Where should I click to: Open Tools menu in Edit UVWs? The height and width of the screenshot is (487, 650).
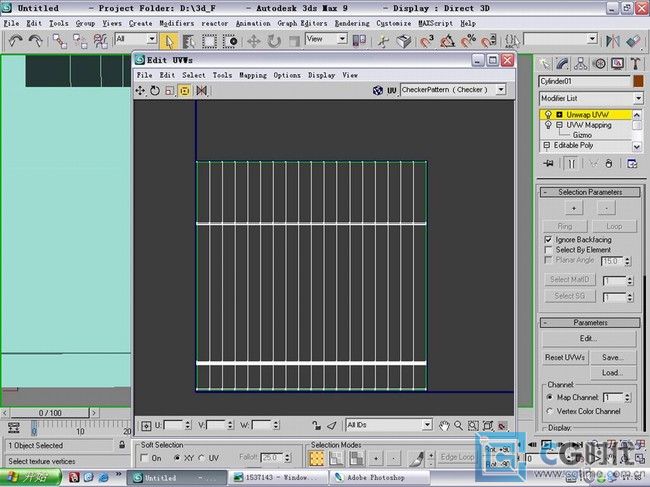222,75
